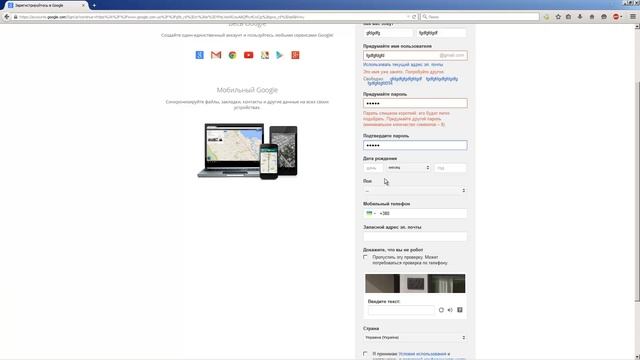Click the home icon in Firefox toolbar
Viewport: 640px width, 360px height.
(x=592, y=17)
